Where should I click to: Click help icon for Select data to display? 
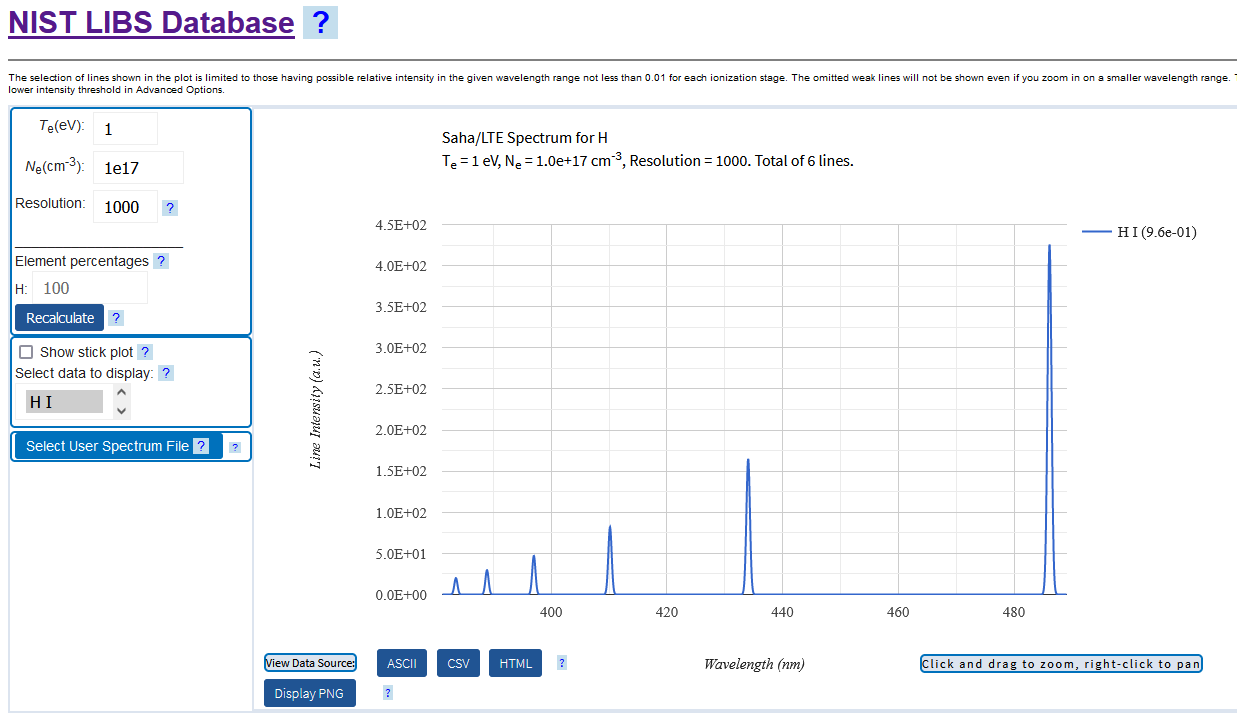pyautogui.click(x=166, y=373)
